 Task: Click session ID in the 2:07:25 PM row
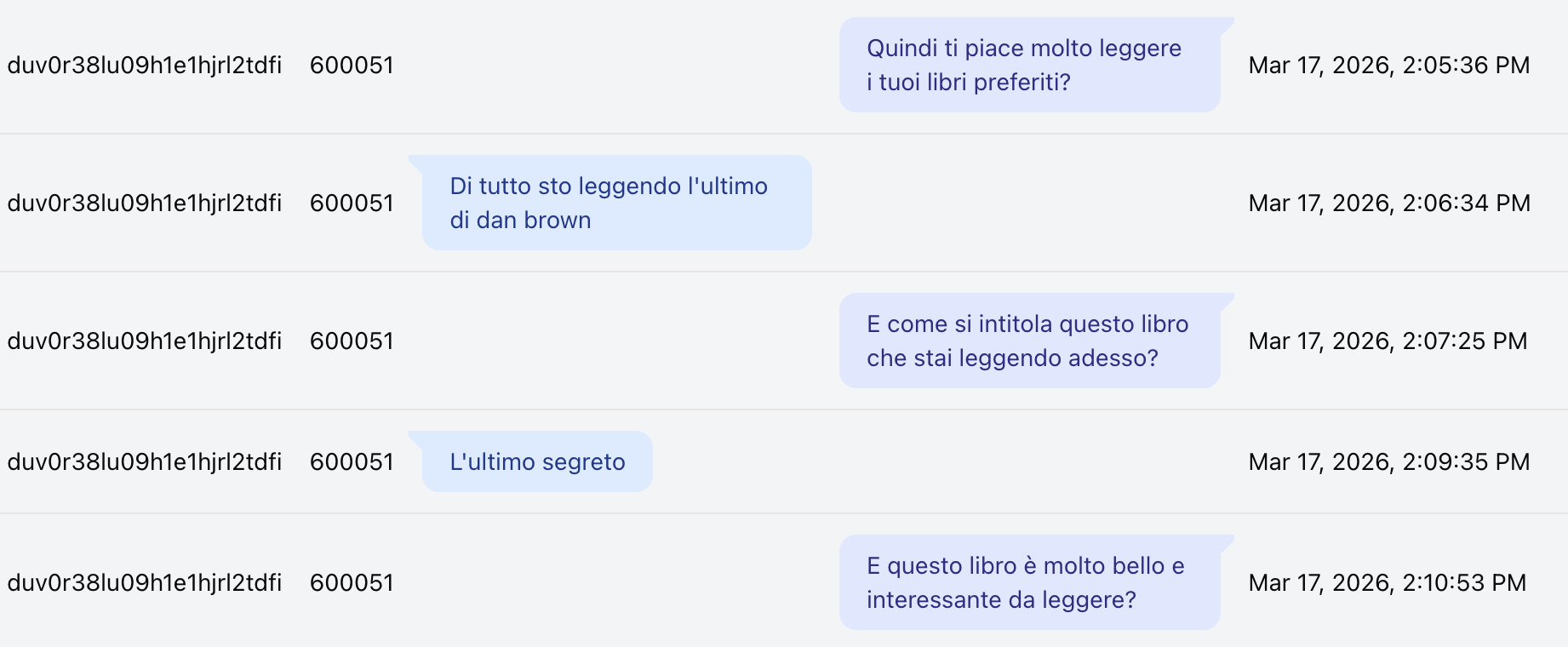point(145,341)
